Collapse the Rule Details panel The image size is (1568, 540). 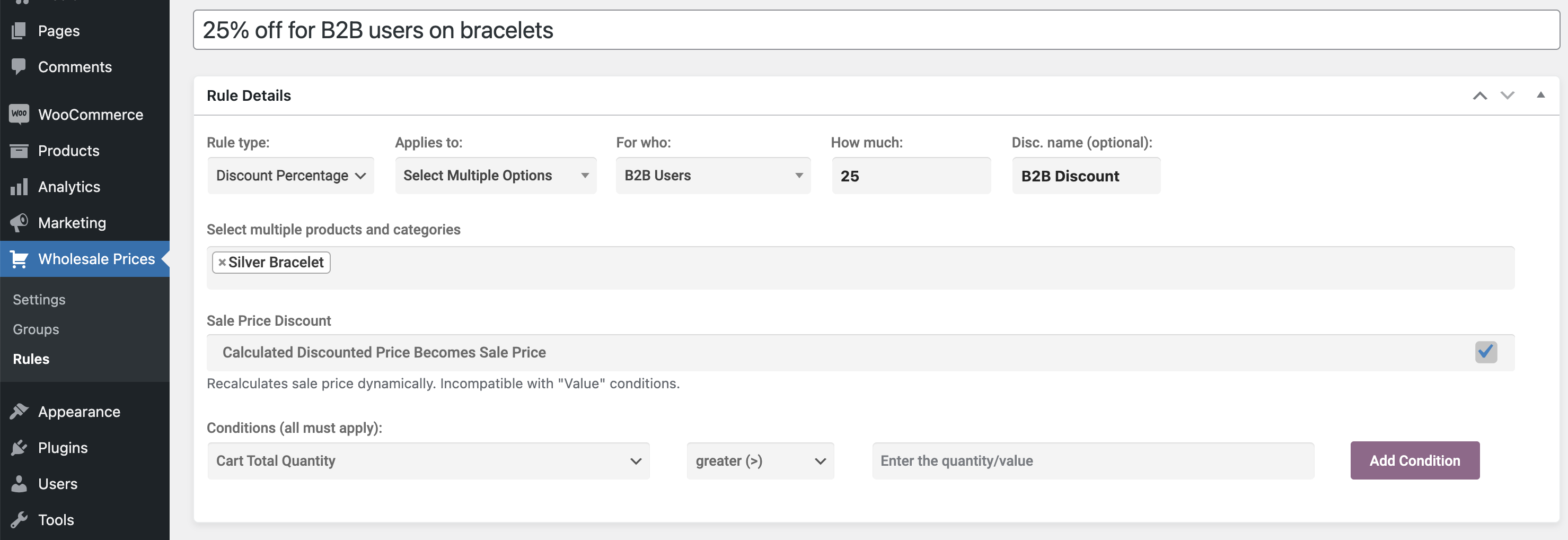(x=1540, y=95)
